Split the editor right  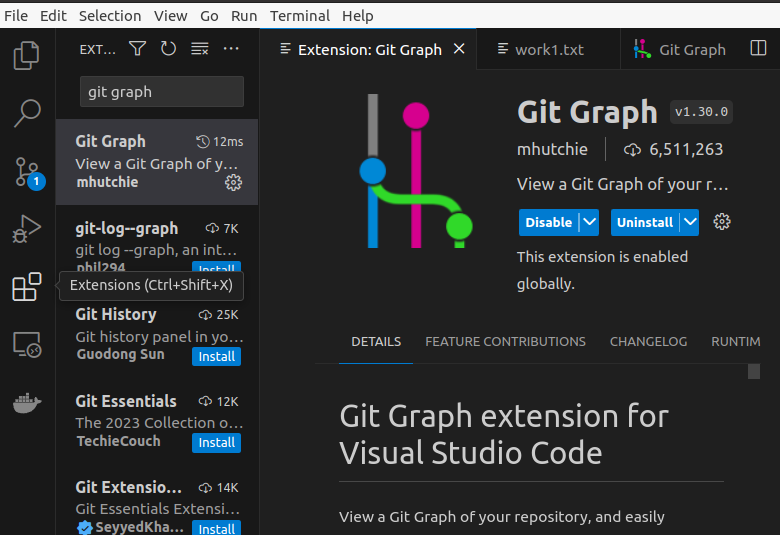pyautogui.click(x=758, y=48)
